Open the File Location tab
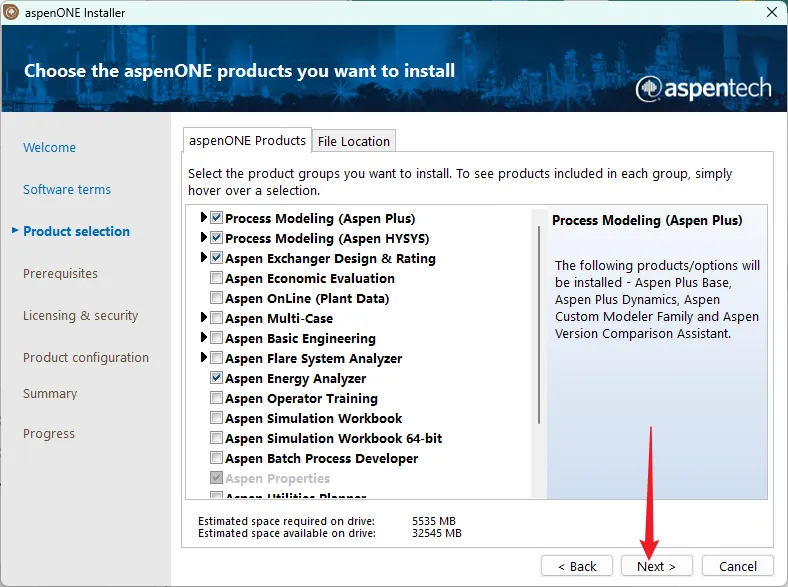 coord(354,141)
